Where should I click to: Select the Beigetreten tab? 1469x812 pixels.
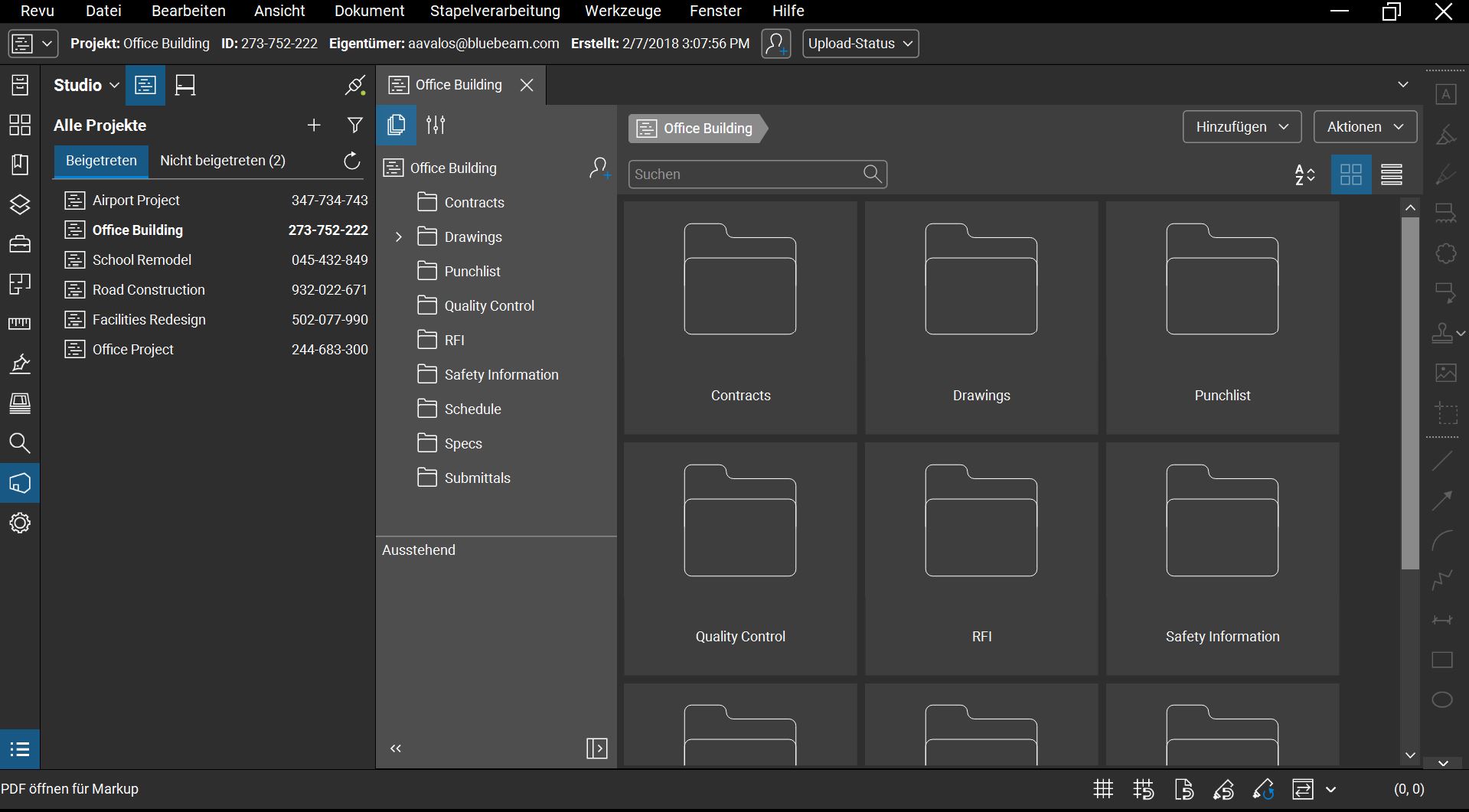point(101,161)
